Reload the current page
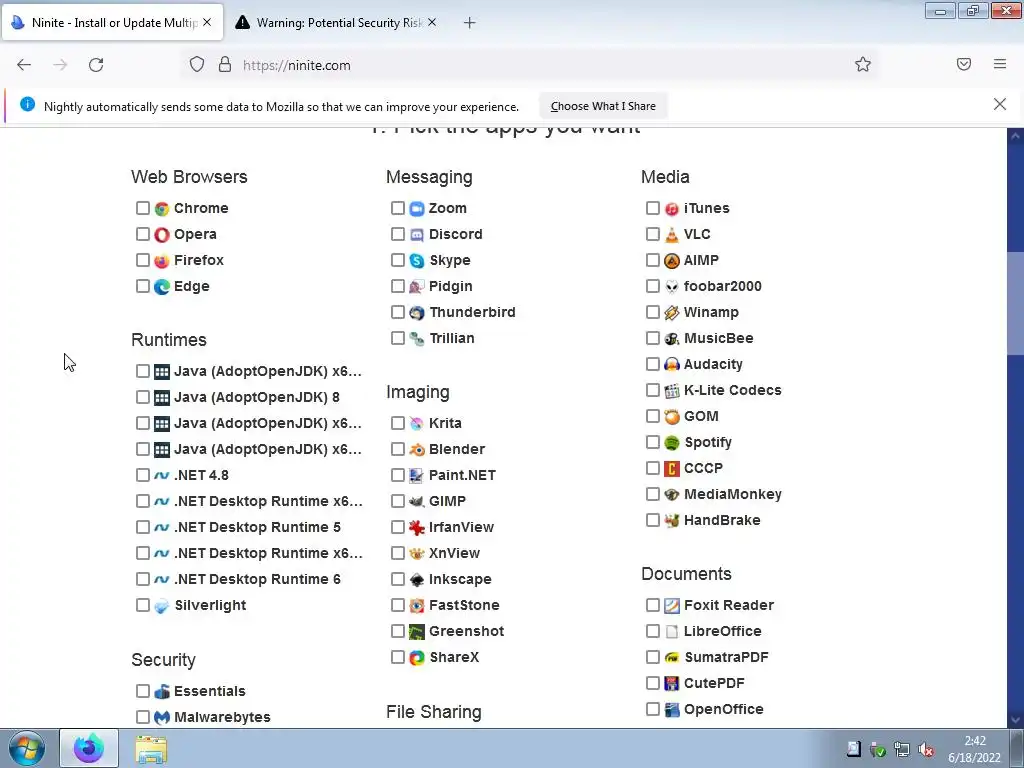 pos(96,65)
